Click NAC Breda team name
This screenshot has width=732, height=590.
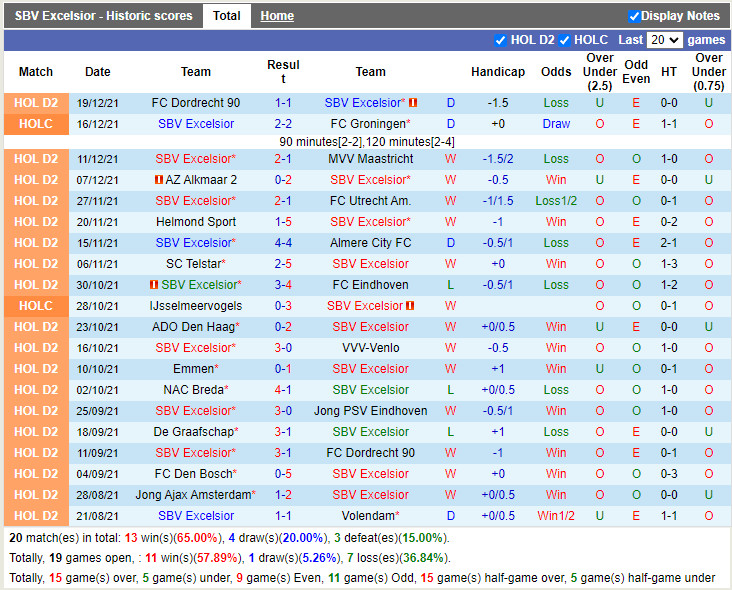click(x=193, y=390)
